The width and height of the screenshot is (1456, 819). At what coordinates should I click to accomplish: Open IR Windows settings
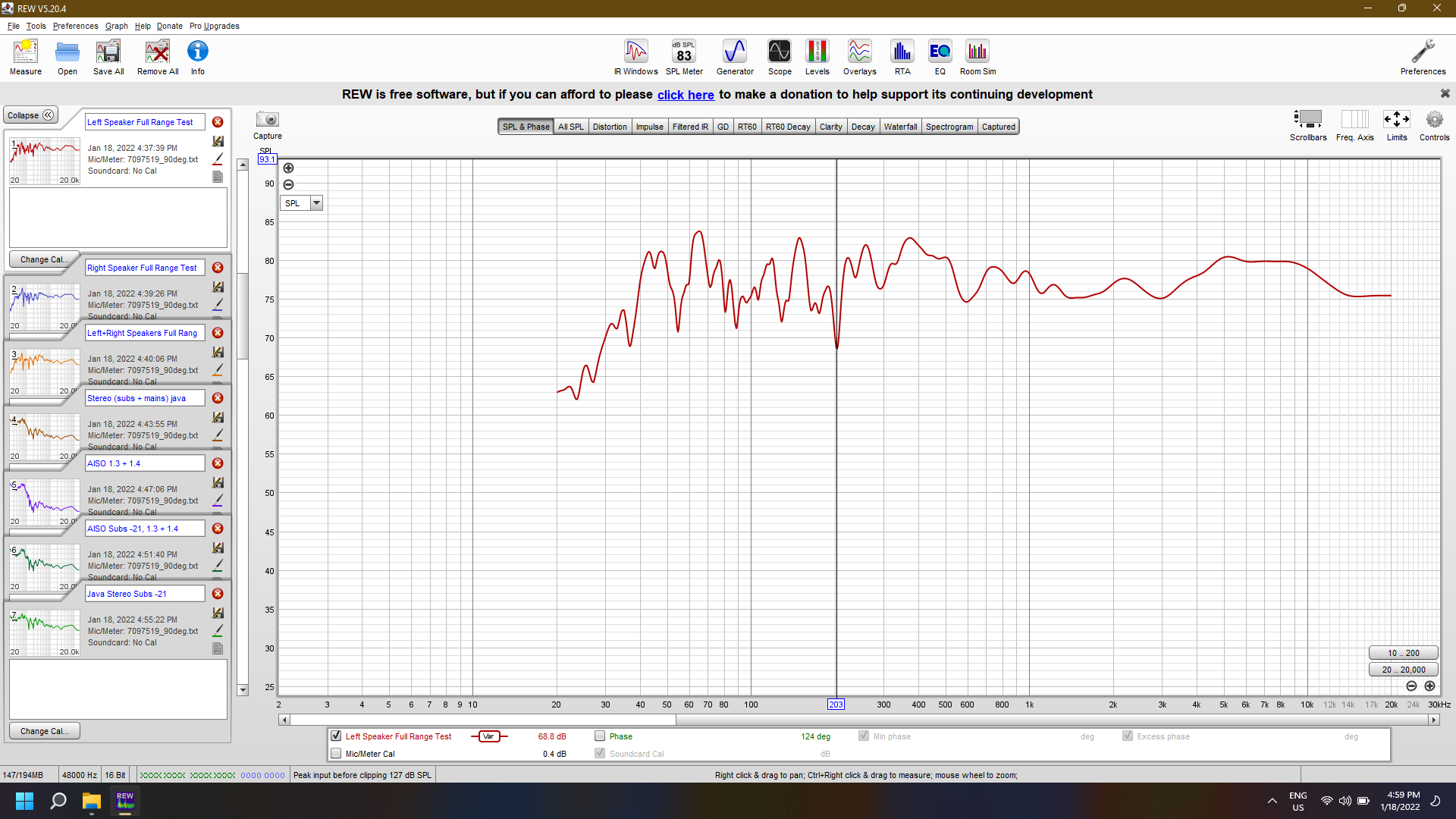pyautogui.click(x=636, y=57)
